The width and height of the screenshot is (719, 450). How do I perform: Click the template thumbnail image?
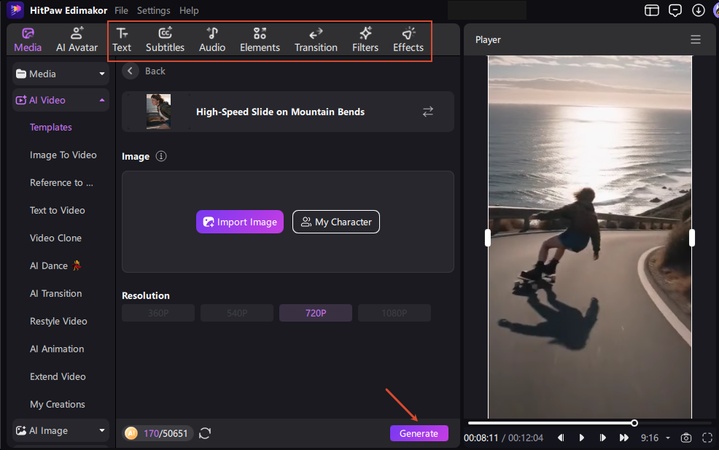(158, 111)
